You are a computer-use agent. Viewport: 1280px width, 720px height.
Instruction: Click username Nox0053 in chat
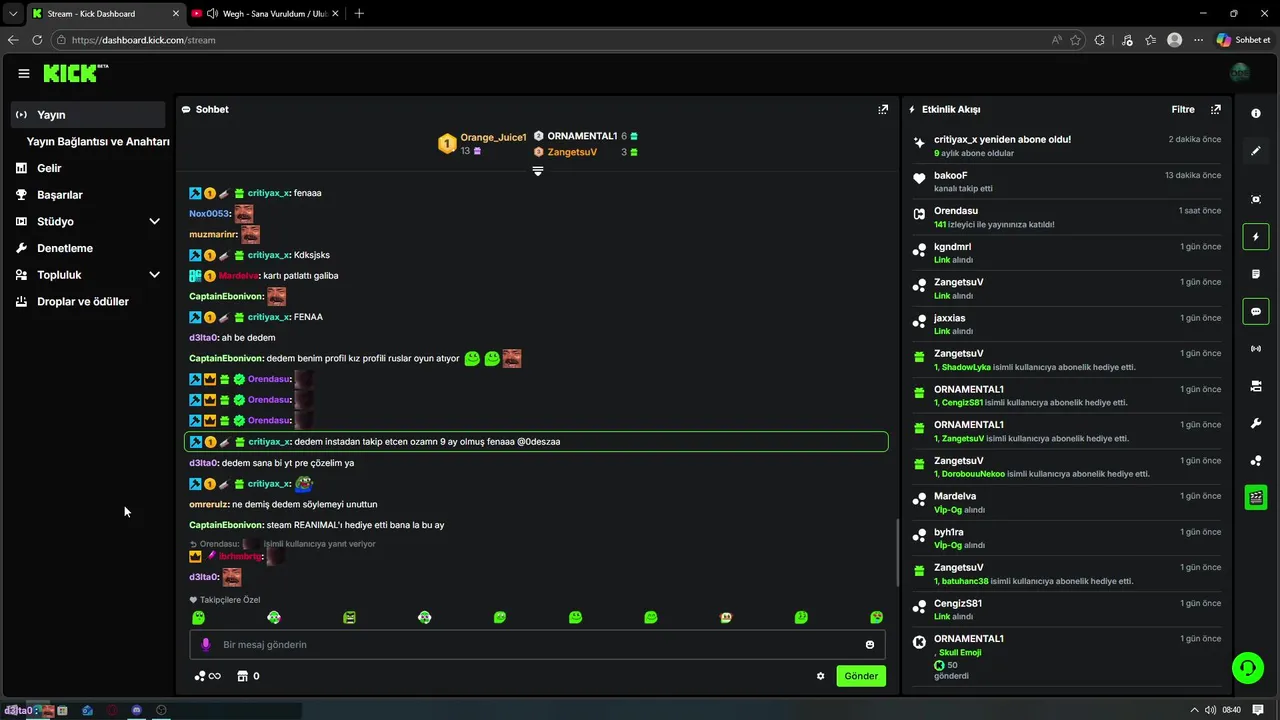[209, 214]
